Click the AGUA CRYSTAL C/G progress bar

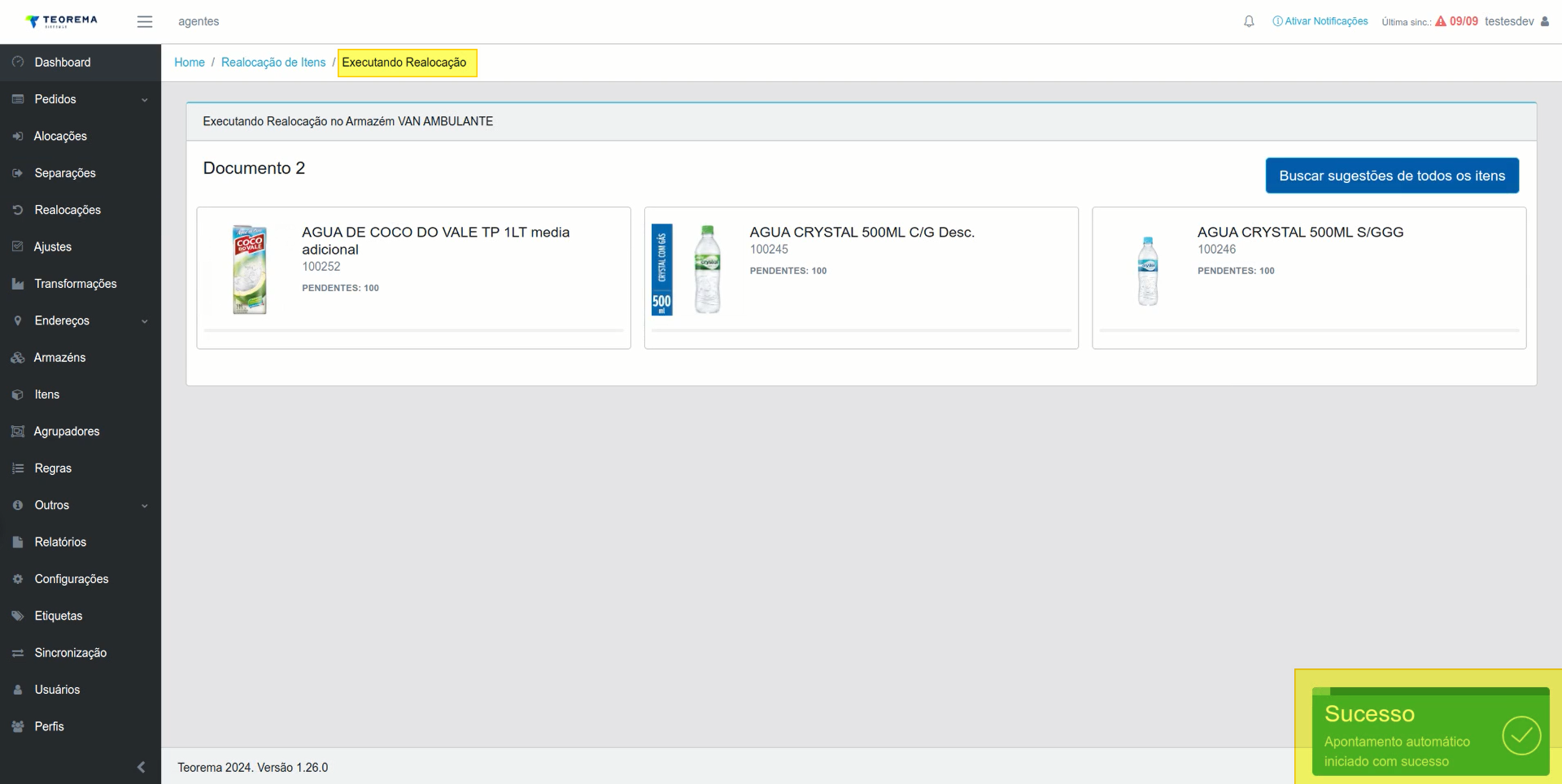click(862, 330)
